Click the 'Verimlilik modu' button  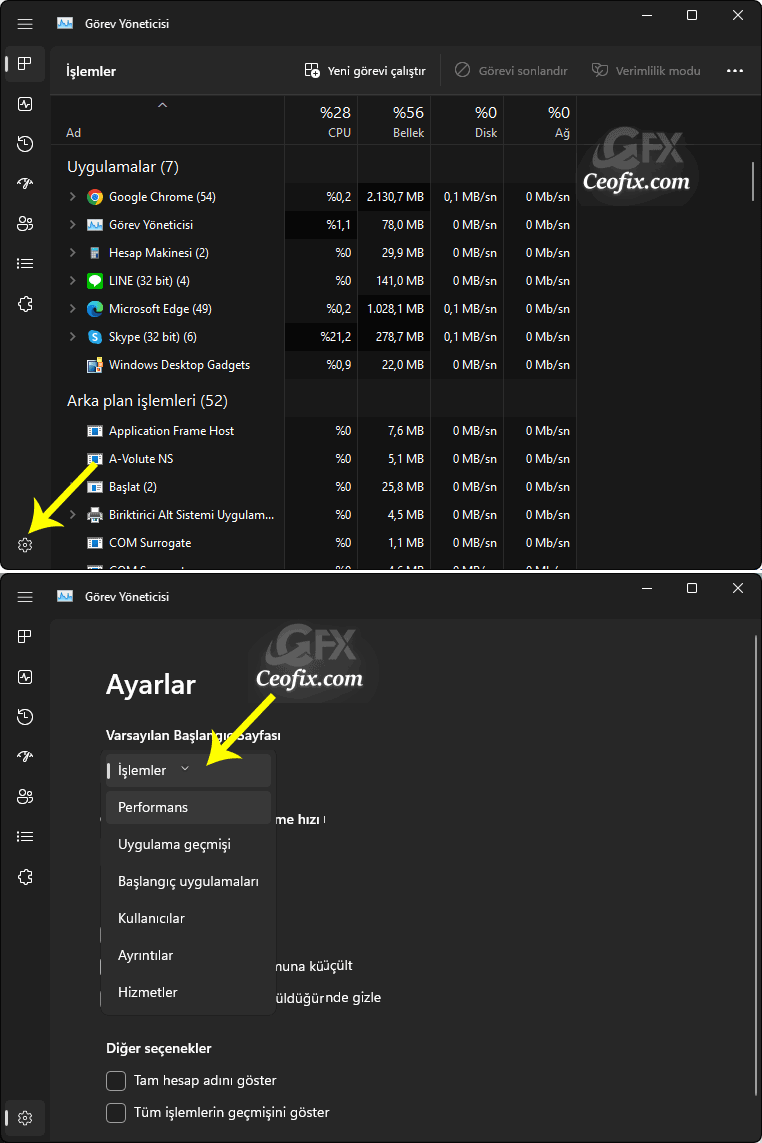[x=646, y=71]
